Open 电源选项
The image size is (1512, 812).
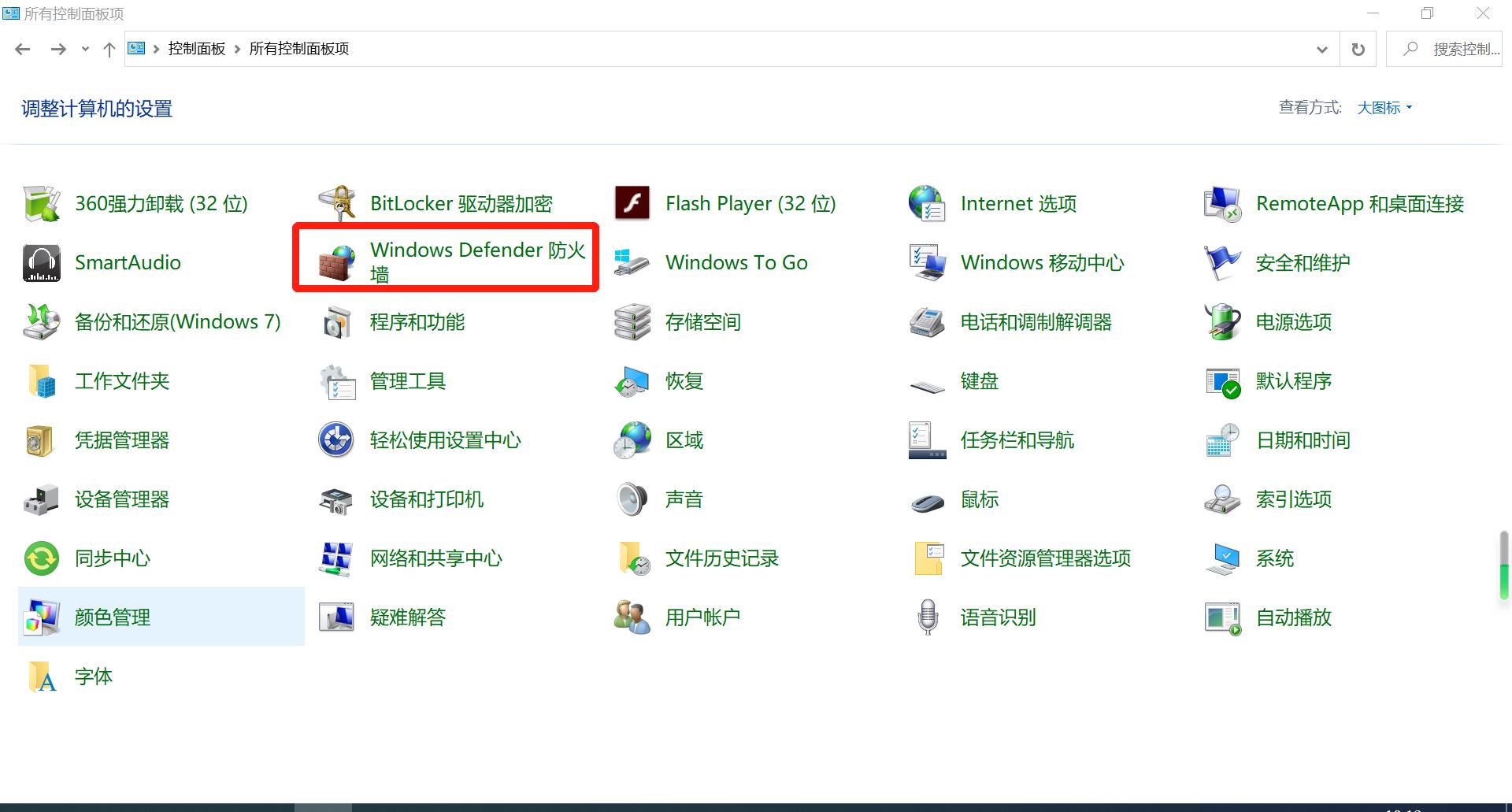1291,321
